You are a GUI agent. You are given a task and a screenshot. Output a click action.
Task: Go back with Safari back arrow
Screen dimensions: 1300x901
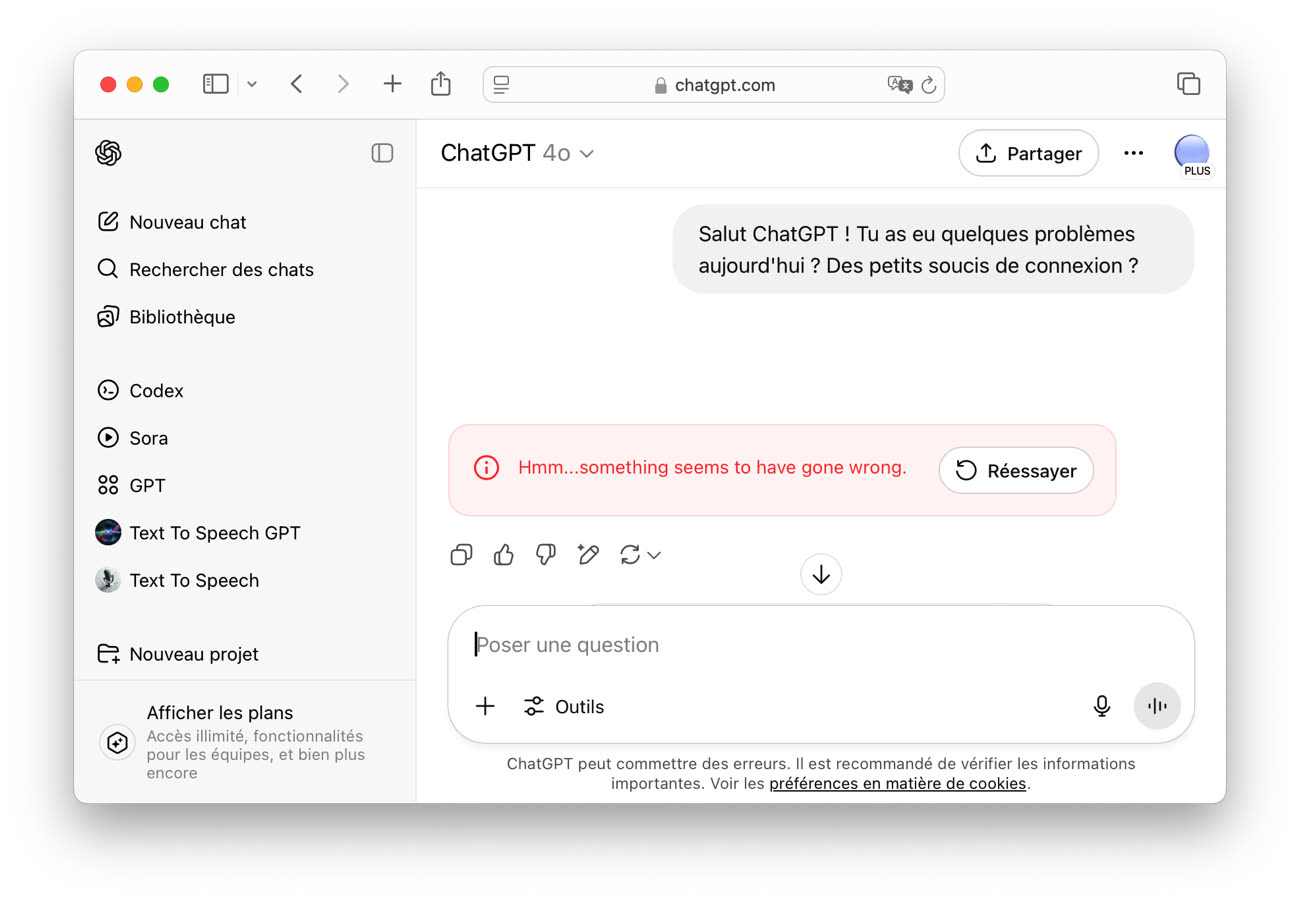click(296, 84)
